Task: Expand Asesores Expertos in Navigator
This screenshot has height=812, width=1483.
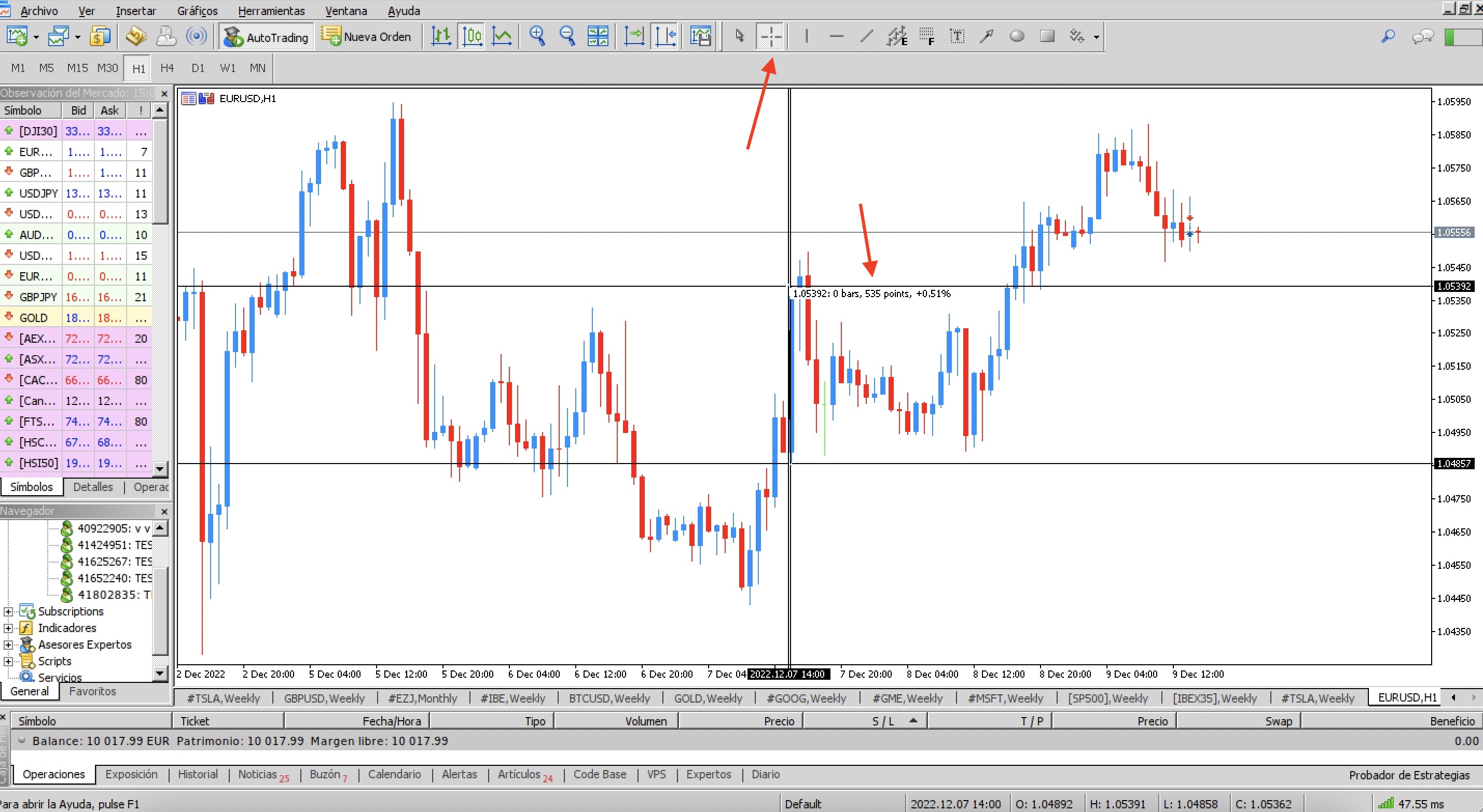Action: [x=8, y=645]
